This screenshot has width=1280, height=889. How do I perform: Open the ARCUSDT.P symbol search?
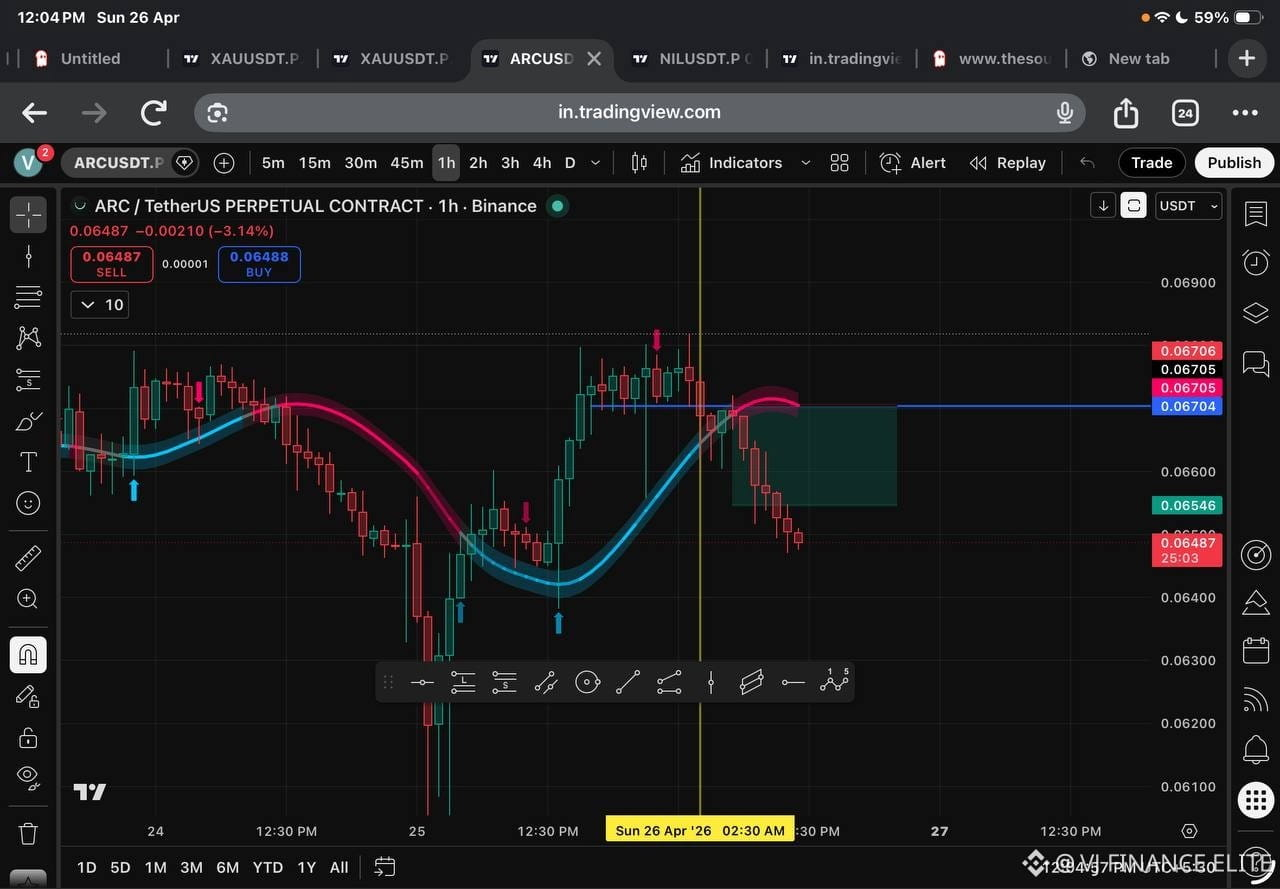(119, 163)
